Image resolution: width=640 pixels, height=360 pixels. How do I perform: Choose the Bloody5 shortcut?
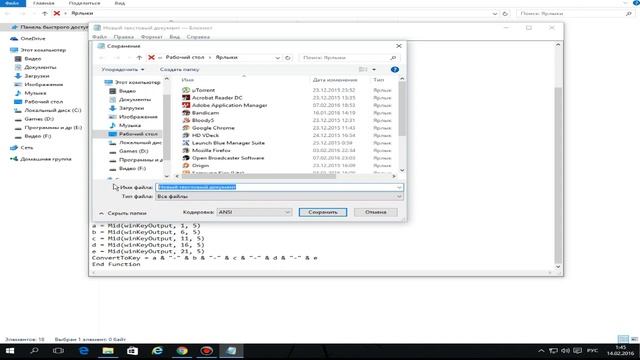pos(198,120)
